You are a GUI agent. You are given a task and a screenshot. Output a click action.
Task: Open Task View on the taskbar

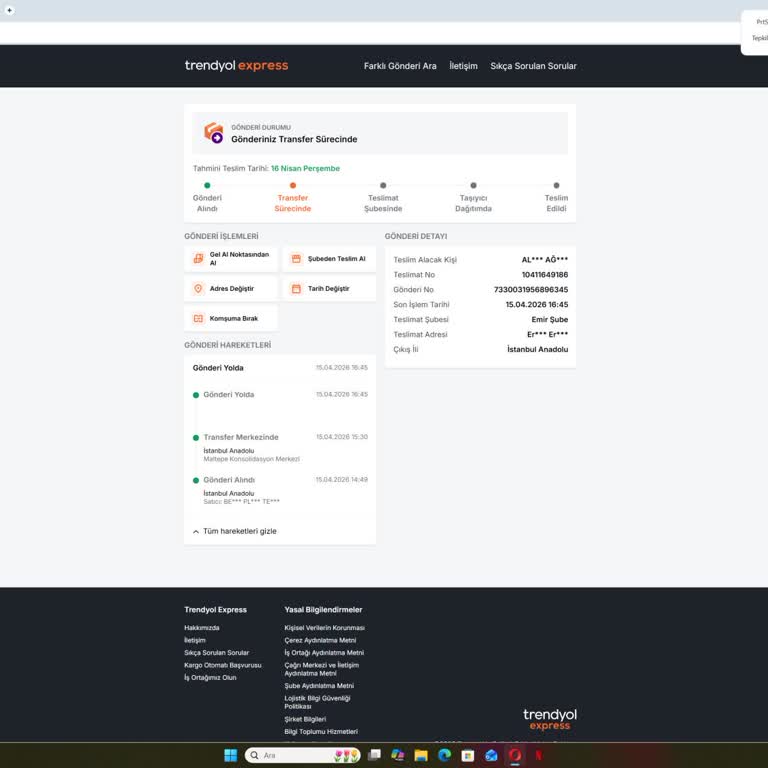374,755
